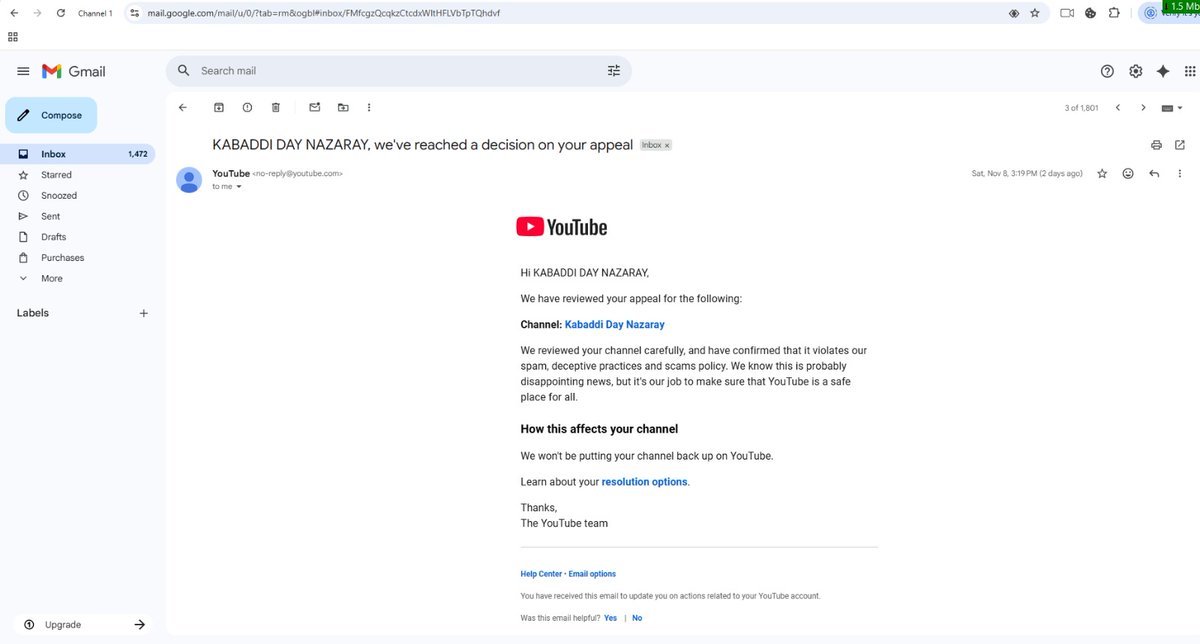Image resolution: width=1200 pixels, height=644 pixels.
Task: Open the resolution options link
Action: pos(644,482)
